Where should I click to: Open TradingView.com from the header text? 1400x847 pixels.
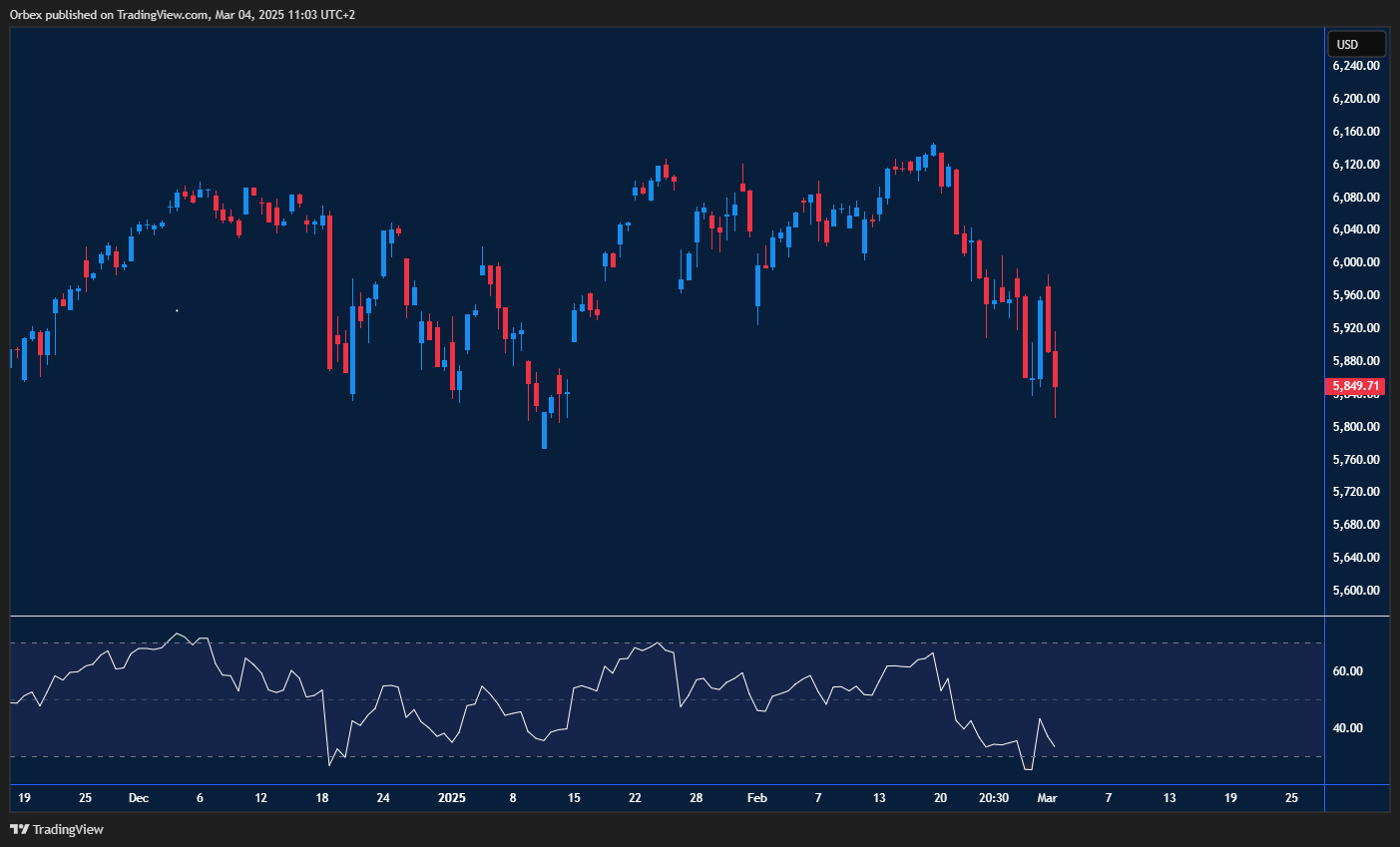[160, 14]
